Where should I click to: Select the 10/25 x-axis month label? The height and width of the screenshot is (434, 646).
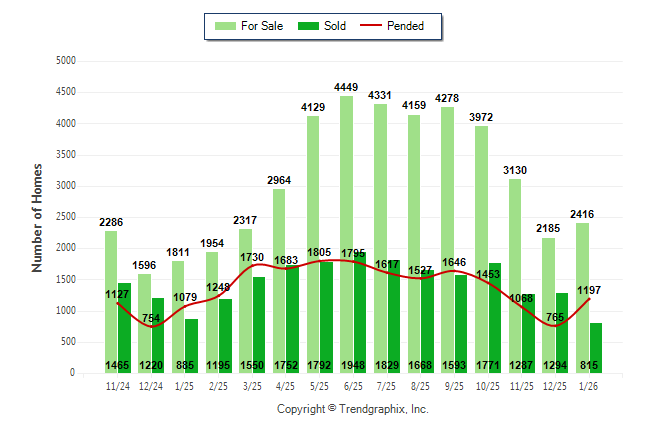(487, 385)
